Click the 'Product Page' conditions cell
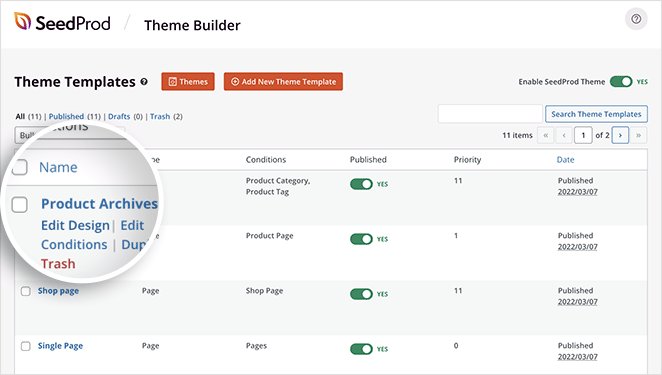 [x=269, y=236]
